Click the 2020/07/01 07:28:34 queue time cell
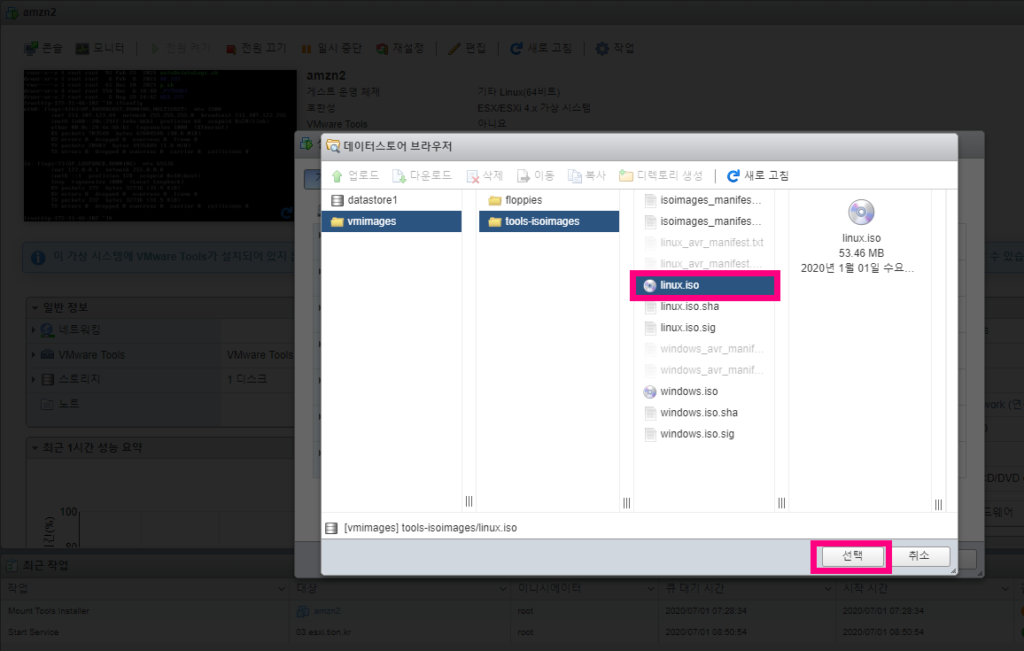 tap(705, 611)
